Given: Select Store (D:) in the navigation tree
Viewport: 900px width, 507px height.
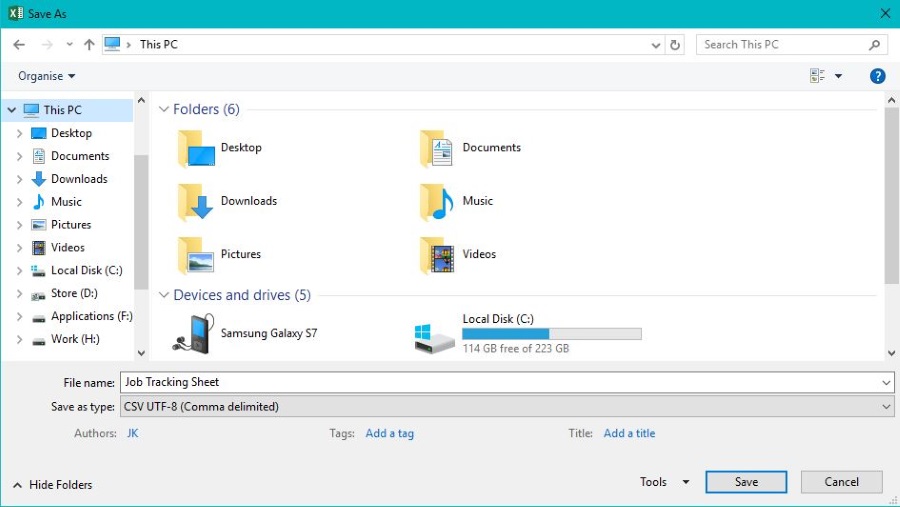Looking at the screenshot, I should pos(74,293).
